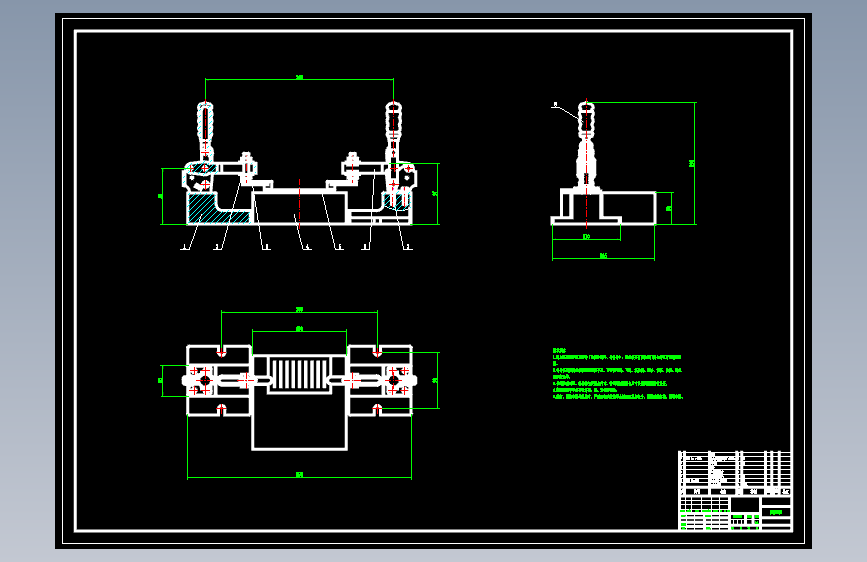Pick the inner dimension just above the grille

pyautogui.click(x=299, y=331)
